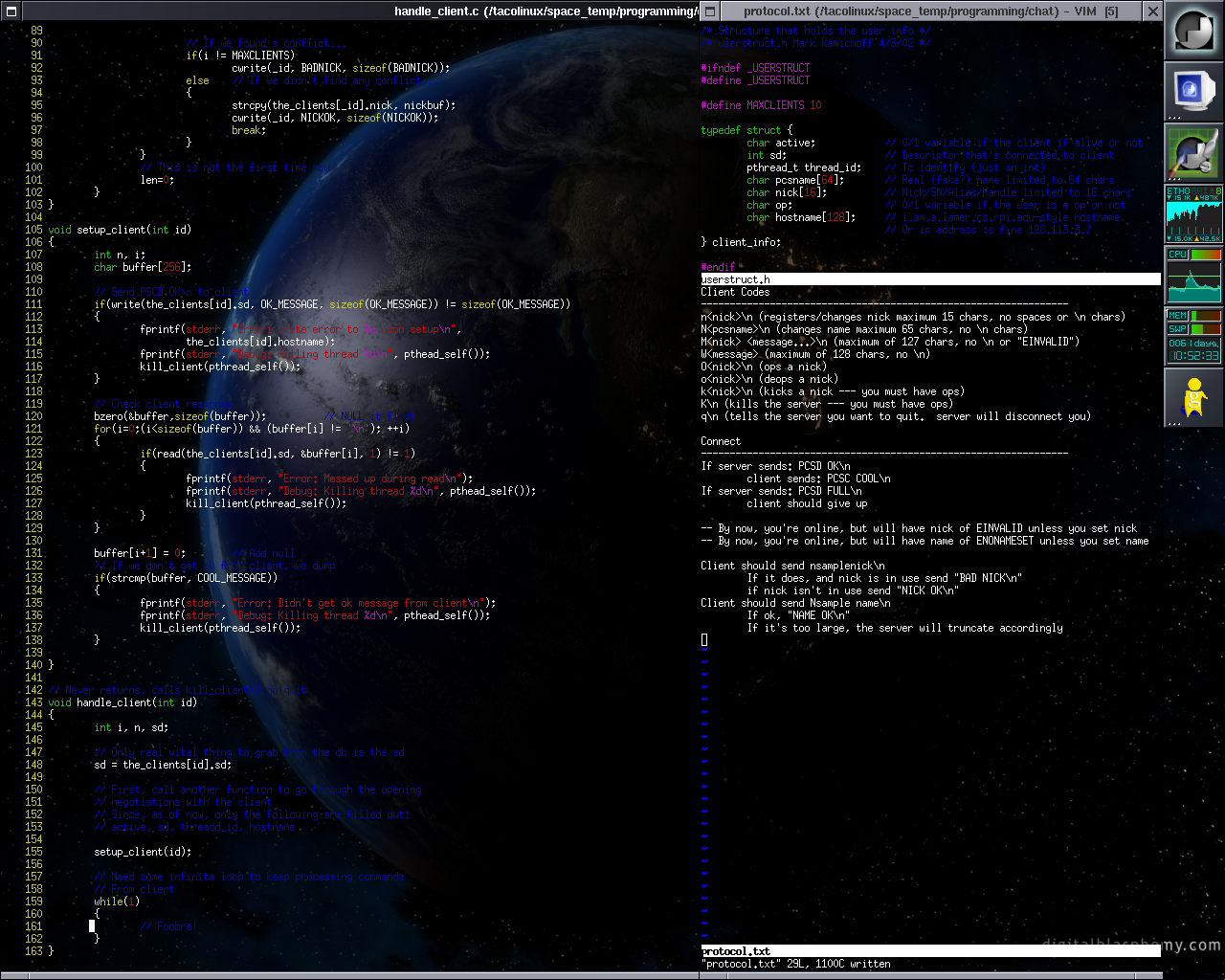The height and width of the screenshot is (980, 1225).
Task: Click 'If server sends: PCSD FULL\n' line
Action: click(781, 491)
